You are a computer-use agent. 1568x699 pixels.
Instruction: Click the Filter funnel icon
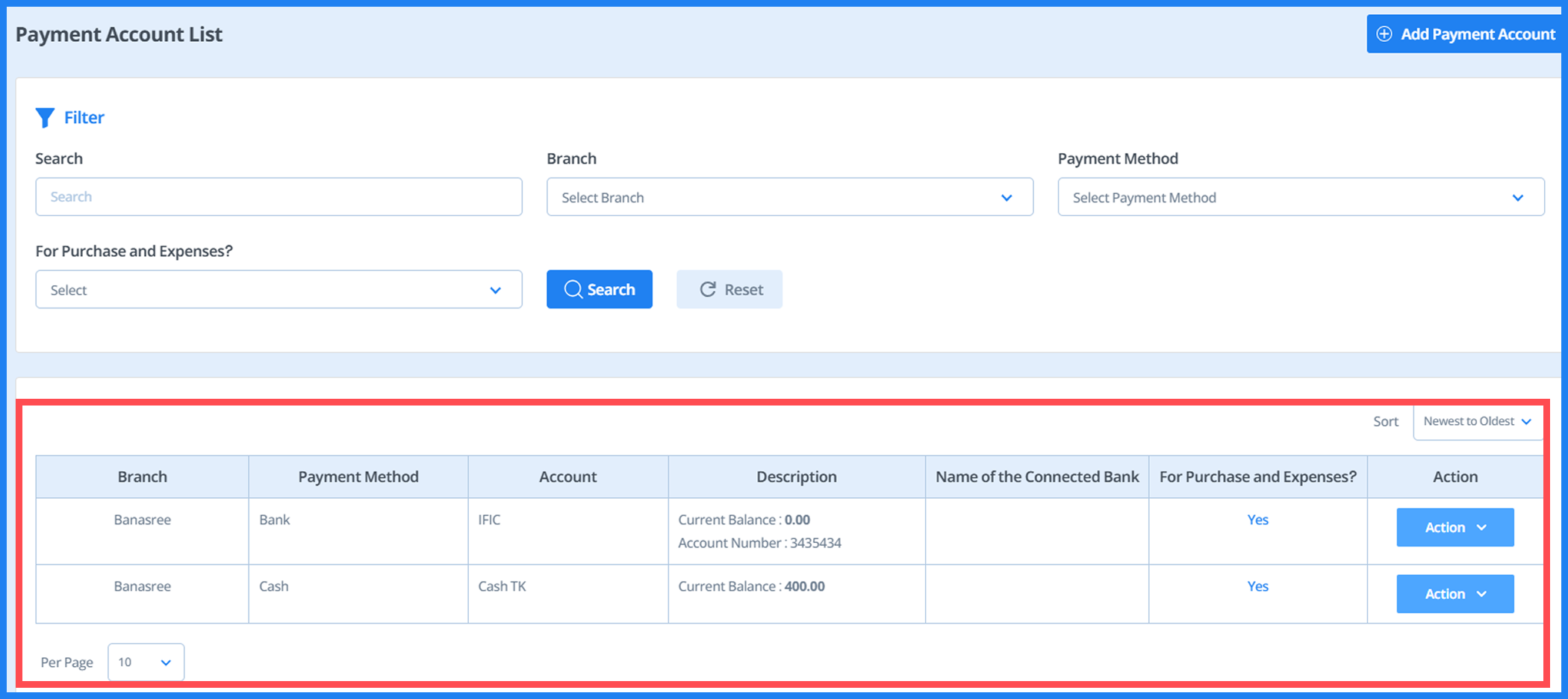(x=45, y=118)
